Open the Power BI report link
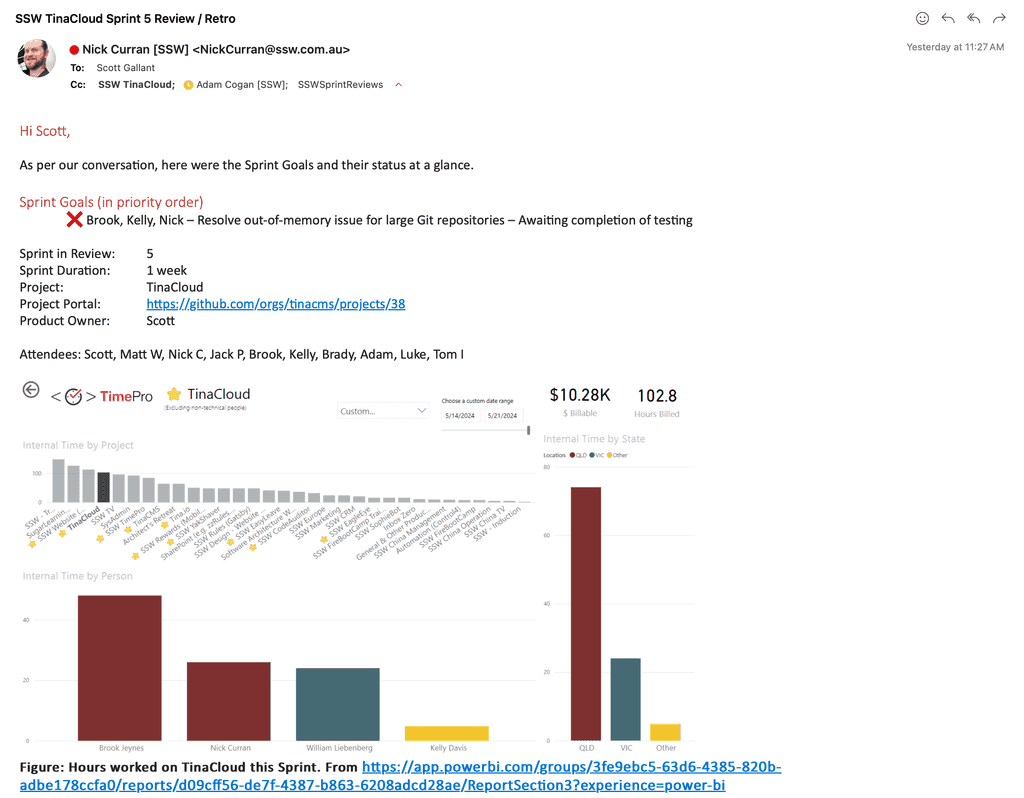The width and height of the screenshot is (1024, 798). [571, 768]
